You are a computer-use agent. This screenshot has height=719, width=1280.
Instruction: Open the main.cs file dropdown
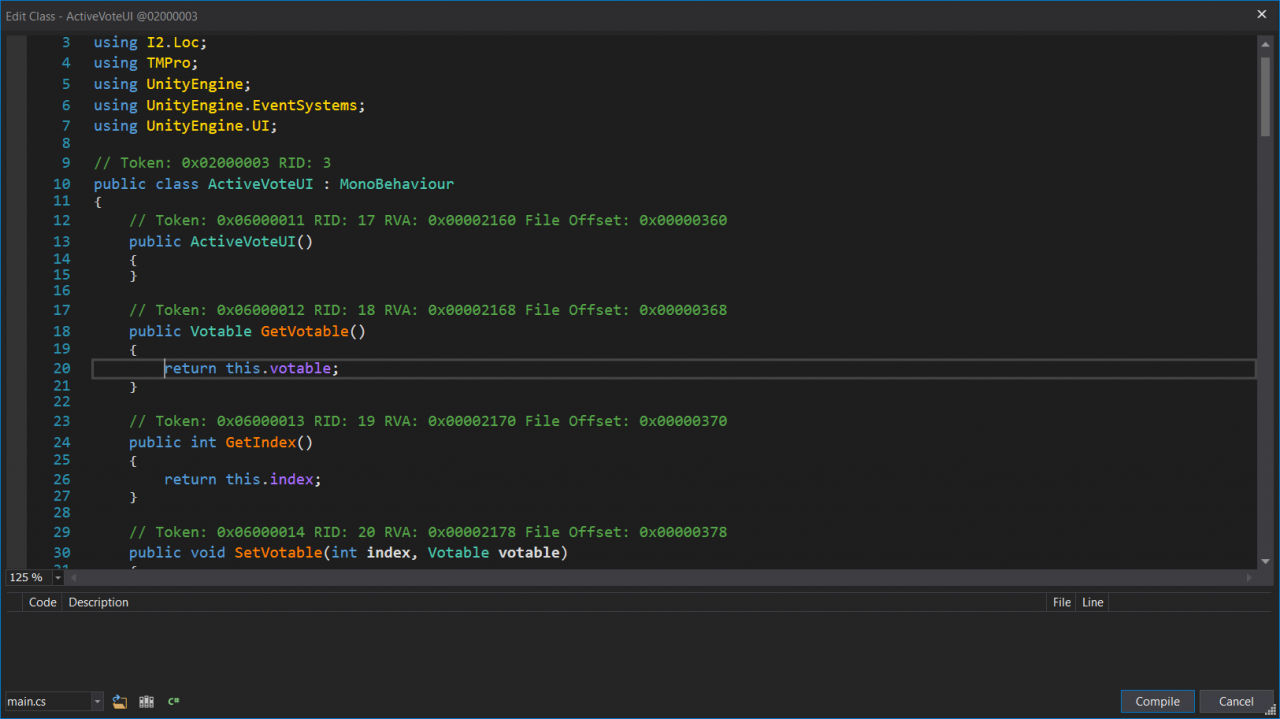(97, 702)
